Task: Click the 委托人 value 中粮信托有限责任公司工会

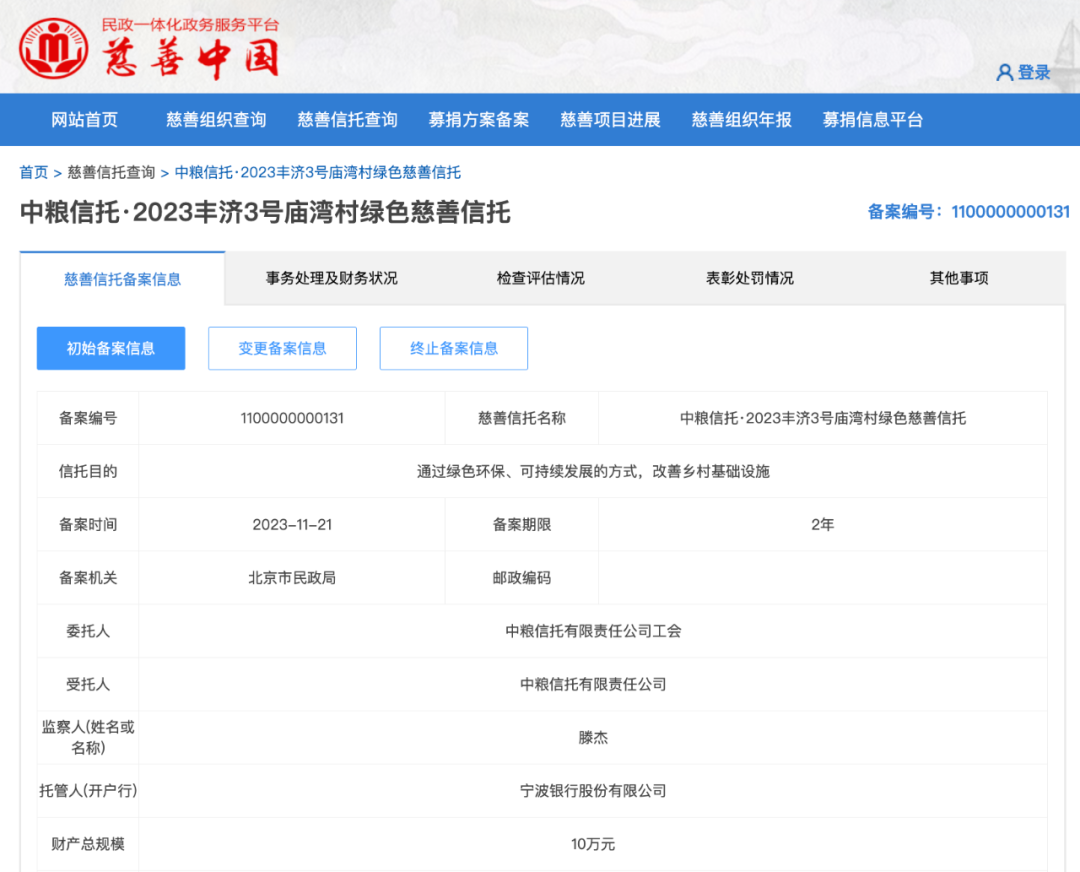Action: [x=593, y=631]
